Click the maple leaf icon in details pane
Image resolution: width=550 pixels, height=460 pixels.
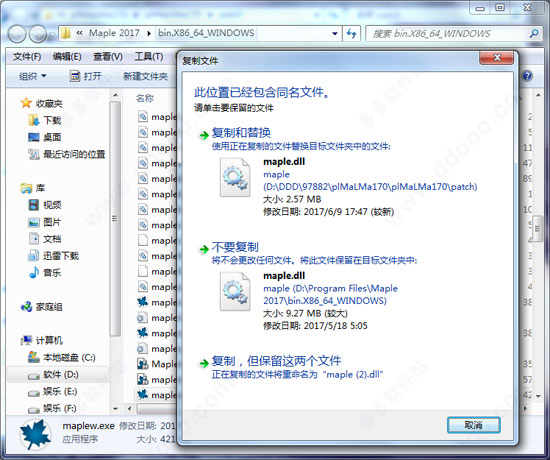(x=35, y=434)
